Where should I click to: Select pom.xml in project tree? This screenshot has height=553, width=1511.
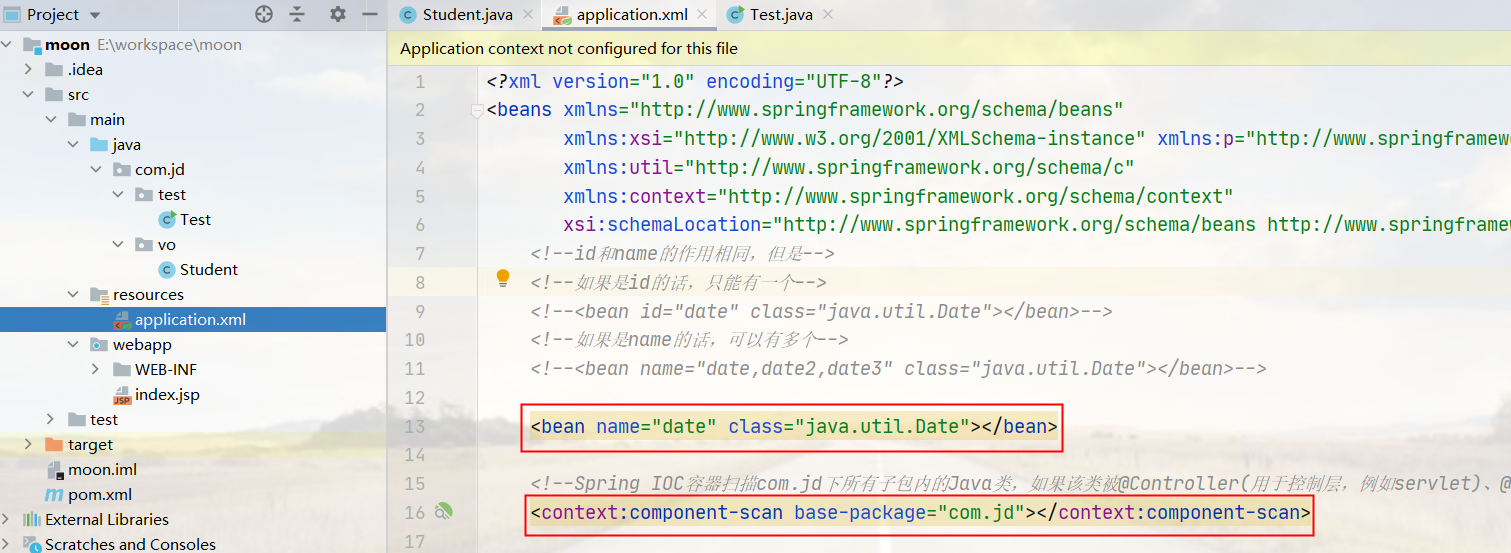[100, 495]
